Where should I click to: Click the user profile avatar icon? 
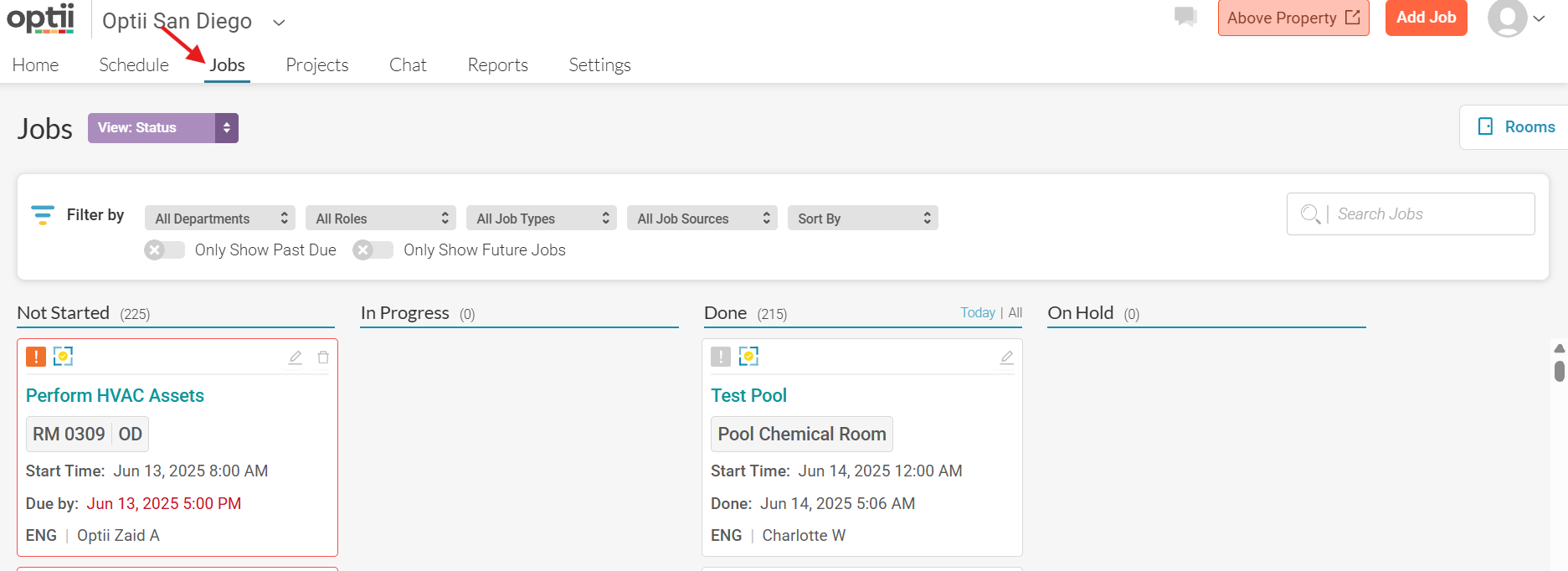click(1507, 18)
